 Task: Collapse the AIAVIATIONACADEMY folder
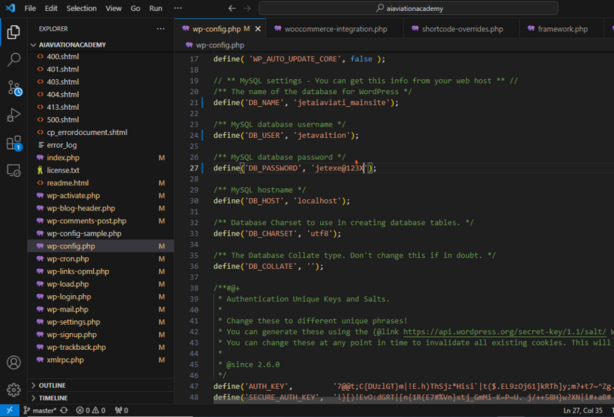(73, 45)
